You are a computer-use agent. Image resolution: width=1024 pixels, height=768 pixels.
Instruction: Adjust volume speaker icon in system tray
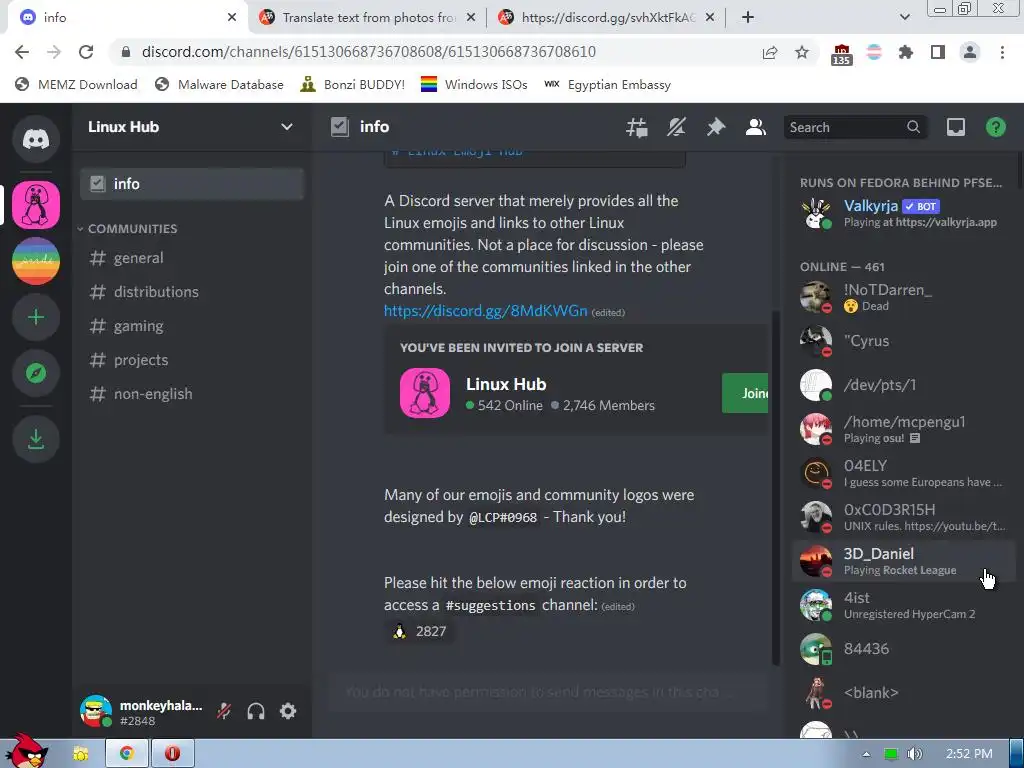click(914, 754)
